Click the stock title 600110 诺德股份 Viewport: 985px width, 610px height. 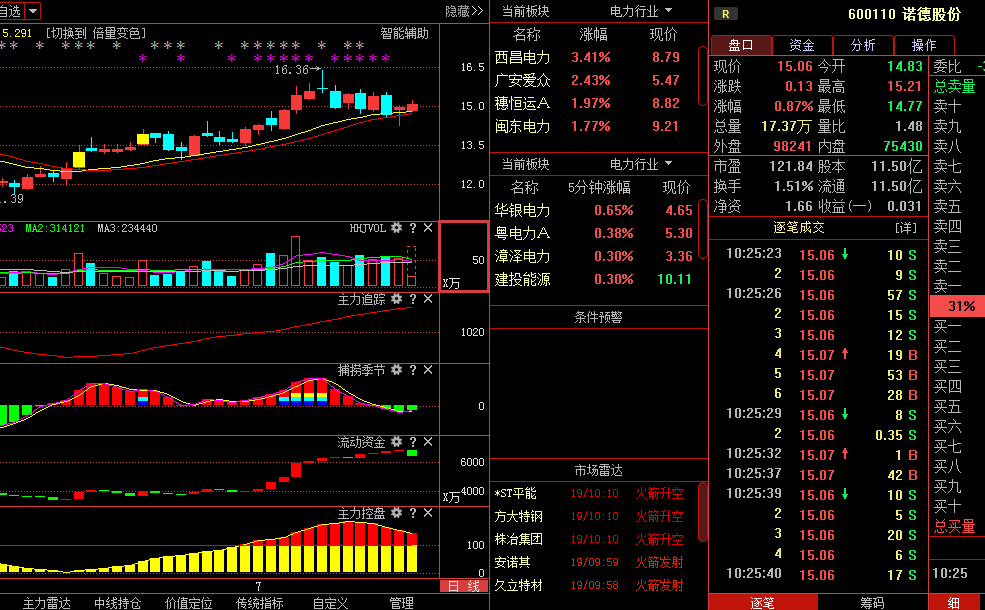904,14
